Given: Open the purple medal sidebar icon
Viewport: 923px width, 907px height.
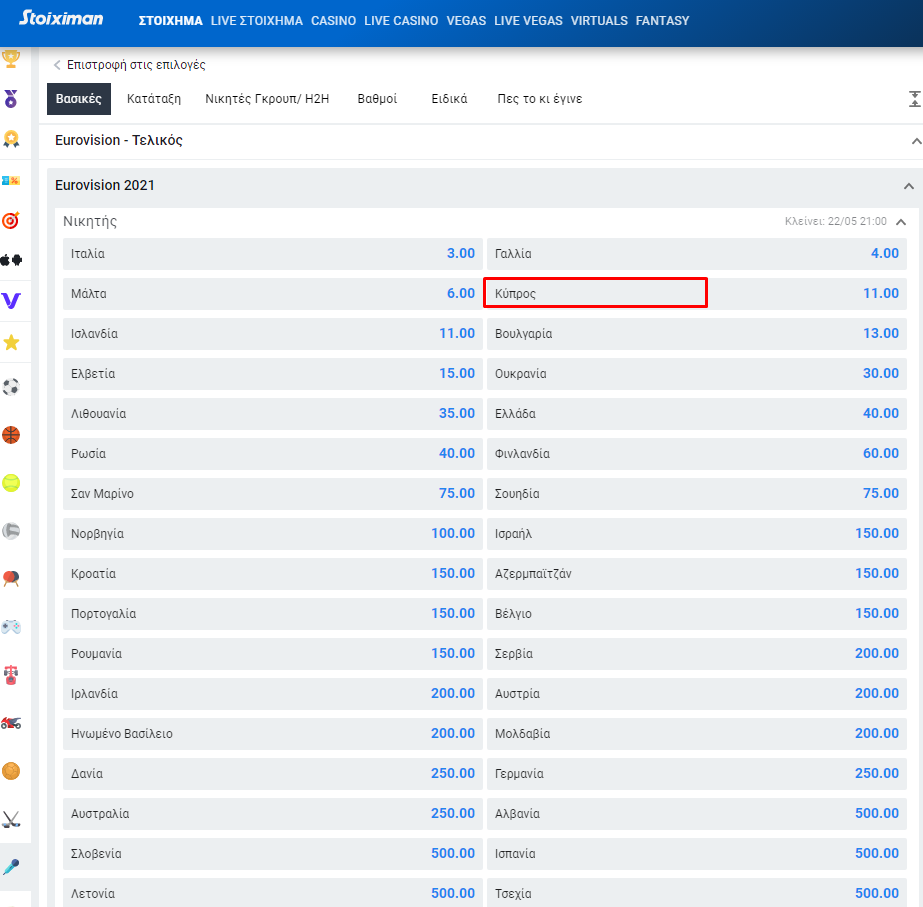Looking at the screenshot, I should click(x=11, y=98).
